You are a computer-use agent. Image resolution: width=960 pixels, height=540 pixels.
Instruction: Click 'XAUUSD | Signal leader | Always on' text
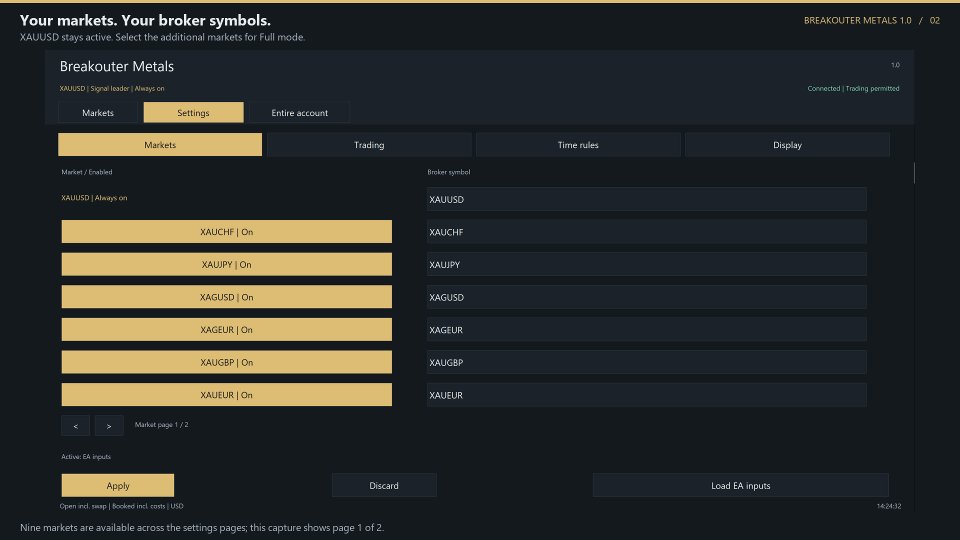111,89
